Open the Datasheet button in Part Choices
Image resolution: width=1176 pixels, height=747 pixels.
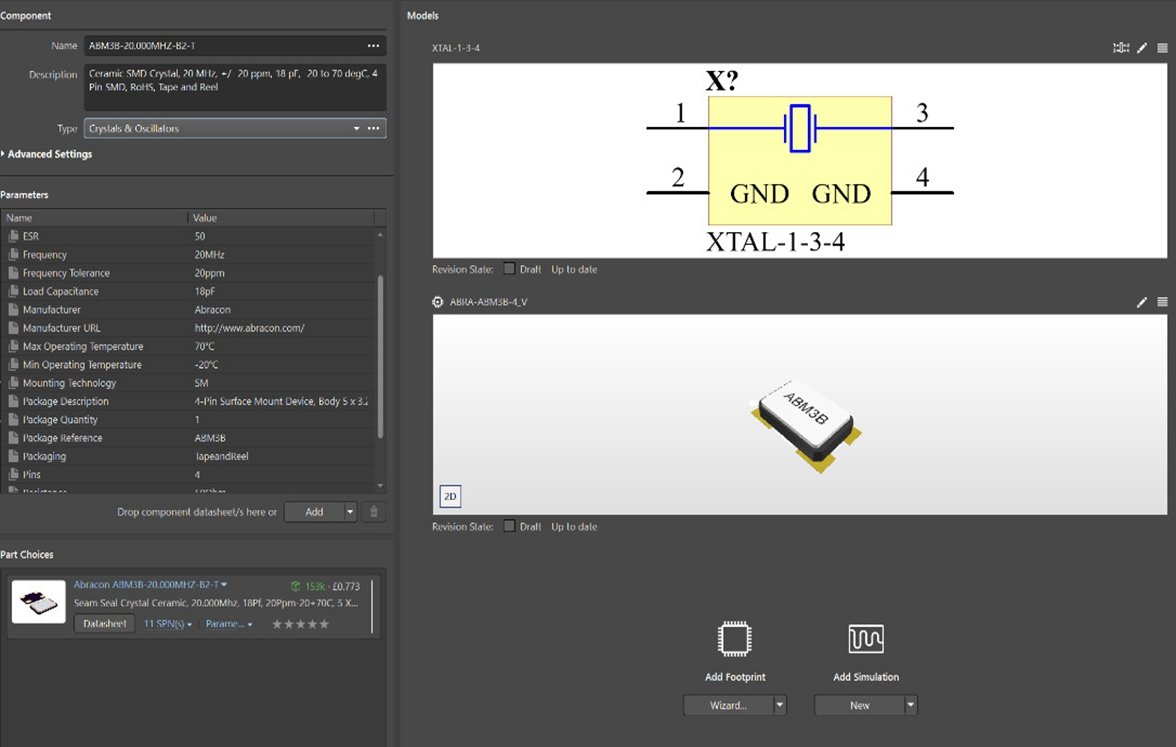coord(104,624)
